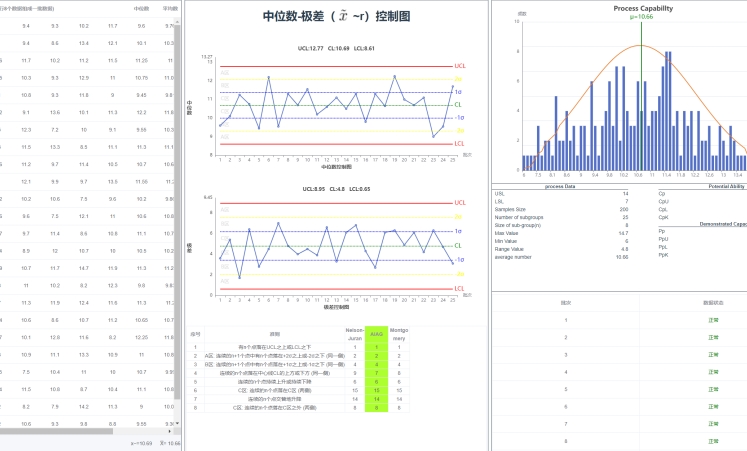Click the green μ=10.66 mean line label
This screenshot has height=451, width=747.
641,17
